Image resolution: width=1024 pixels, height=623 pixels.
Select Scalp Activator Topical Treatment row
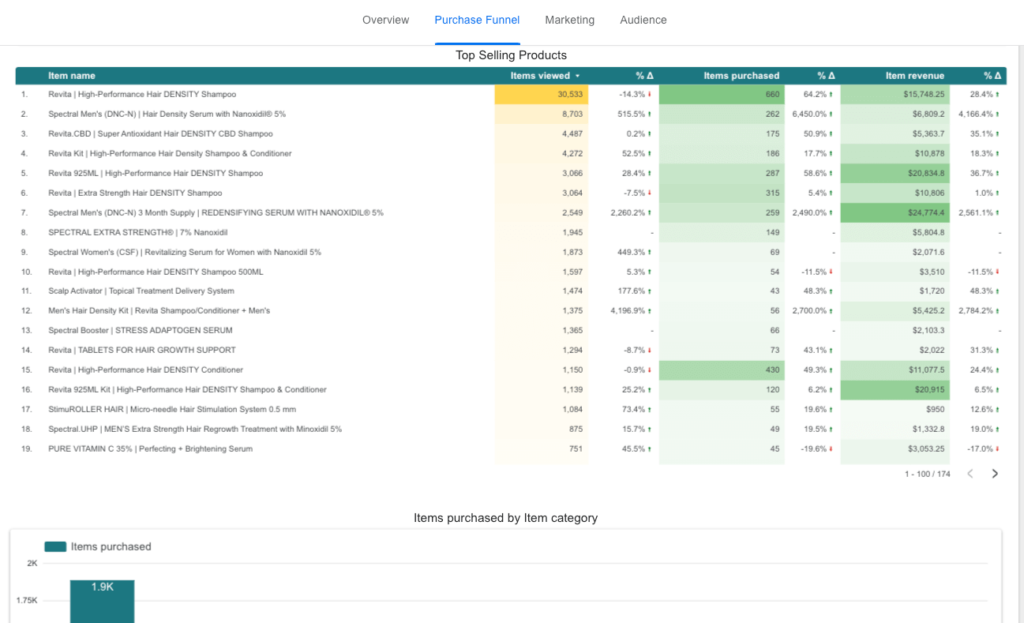point(511,291)
